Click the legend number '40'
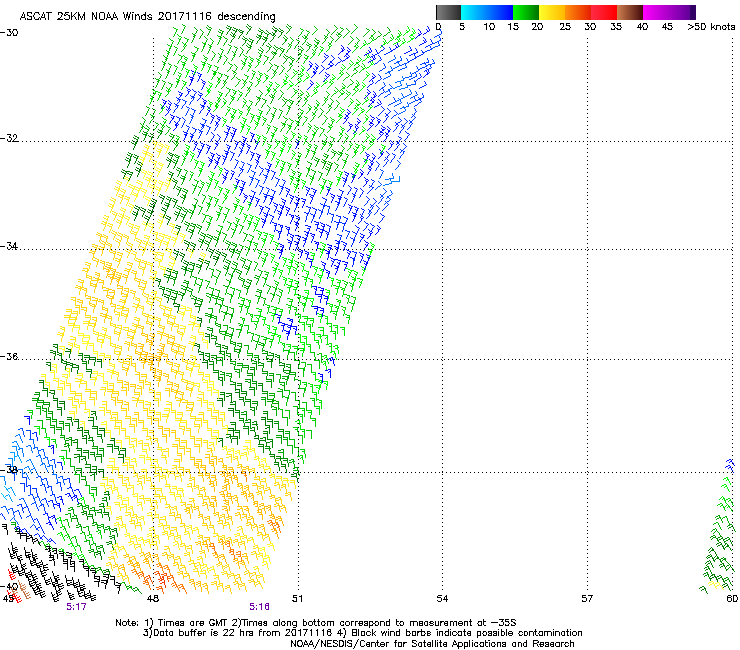The image size is (740, 650). pos(642,27)
